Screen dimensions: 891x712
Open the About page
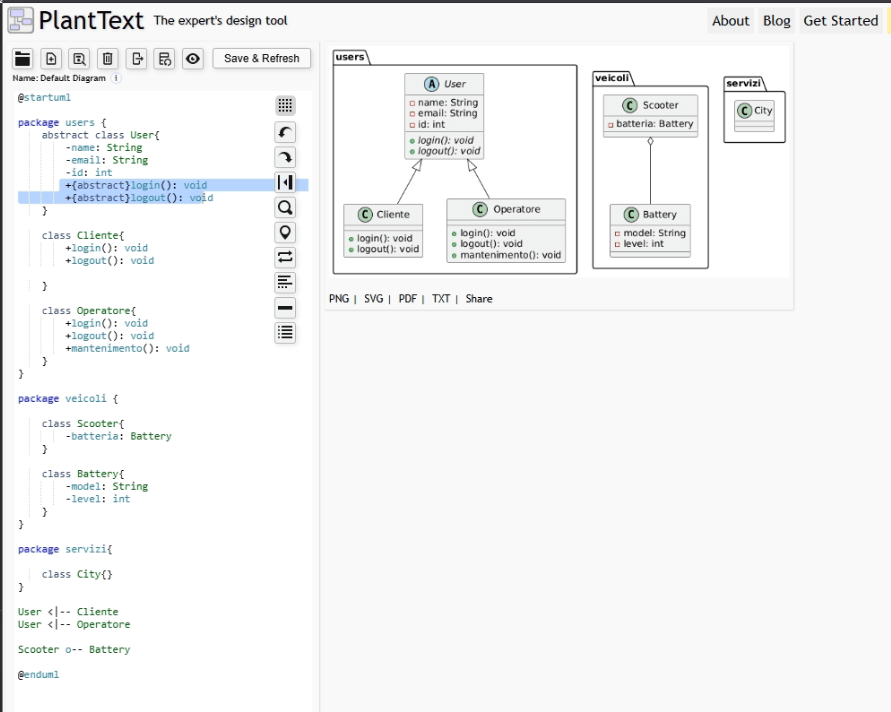point(730,21)
